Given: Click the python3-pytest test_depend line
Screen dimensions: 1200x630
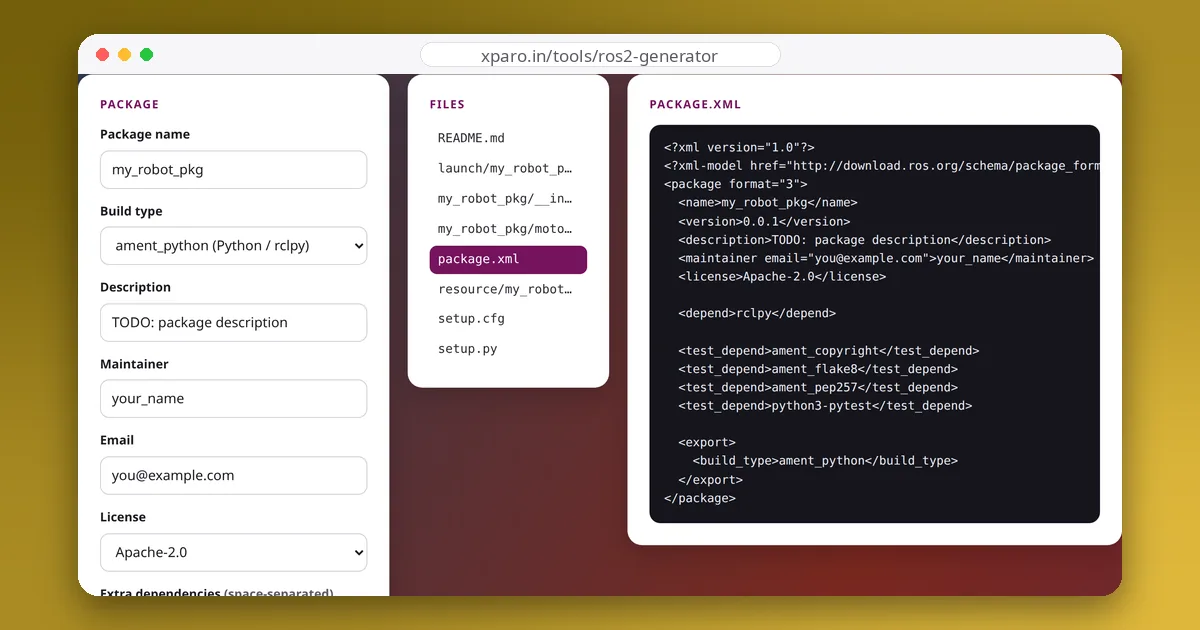Looking at the screenshot, I should coord(825,406).
